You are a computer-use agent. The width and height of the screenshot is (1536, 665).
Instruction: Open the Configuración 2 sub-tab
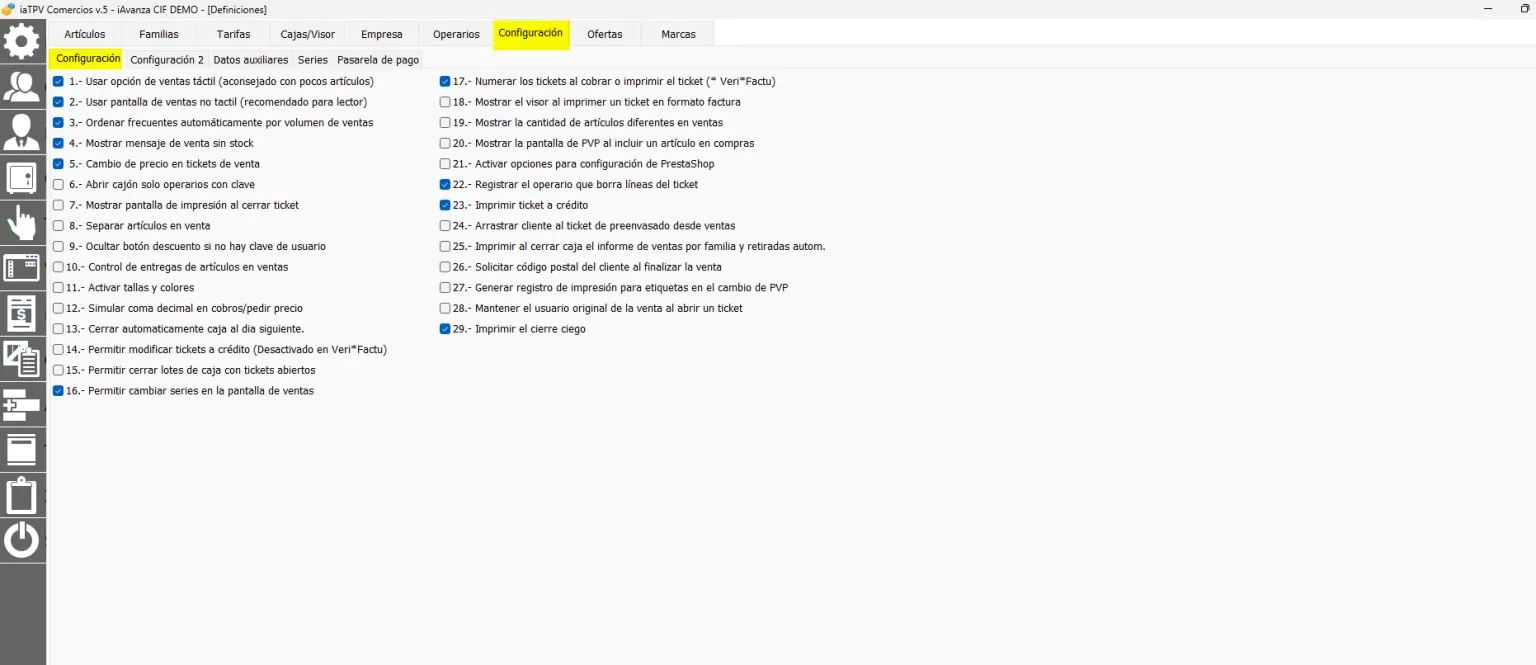167,60
